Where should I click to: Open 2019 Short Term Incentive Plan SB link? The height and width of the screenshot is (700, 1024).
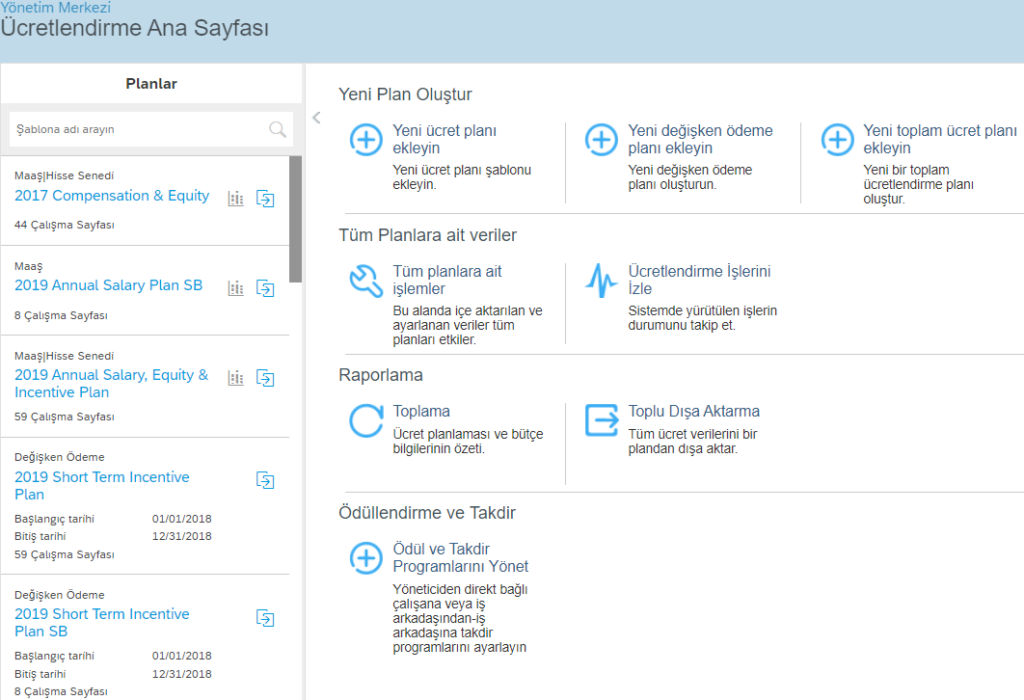(102, 622)
